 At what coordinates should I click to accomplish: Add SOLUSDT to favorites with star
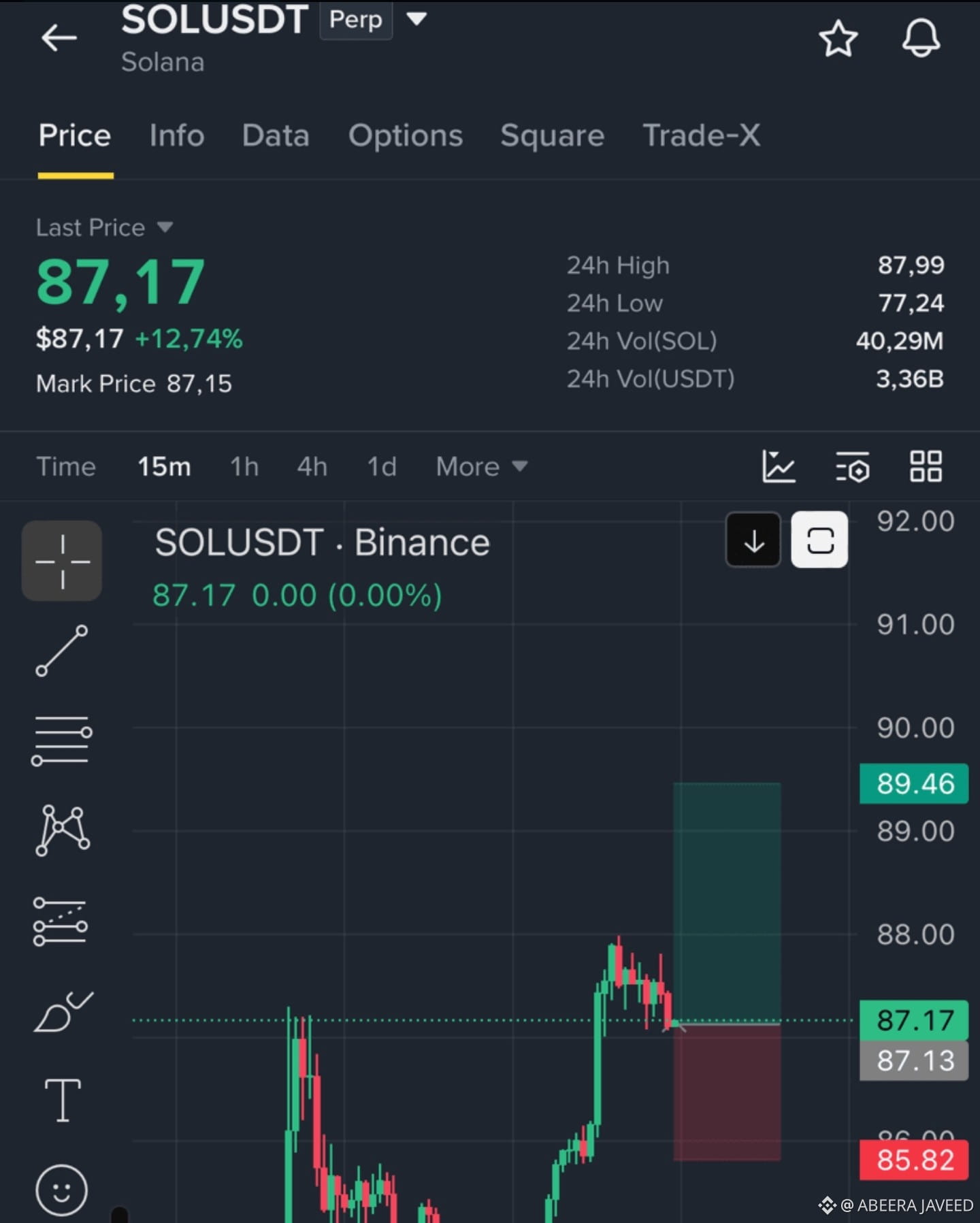[838, 38]
